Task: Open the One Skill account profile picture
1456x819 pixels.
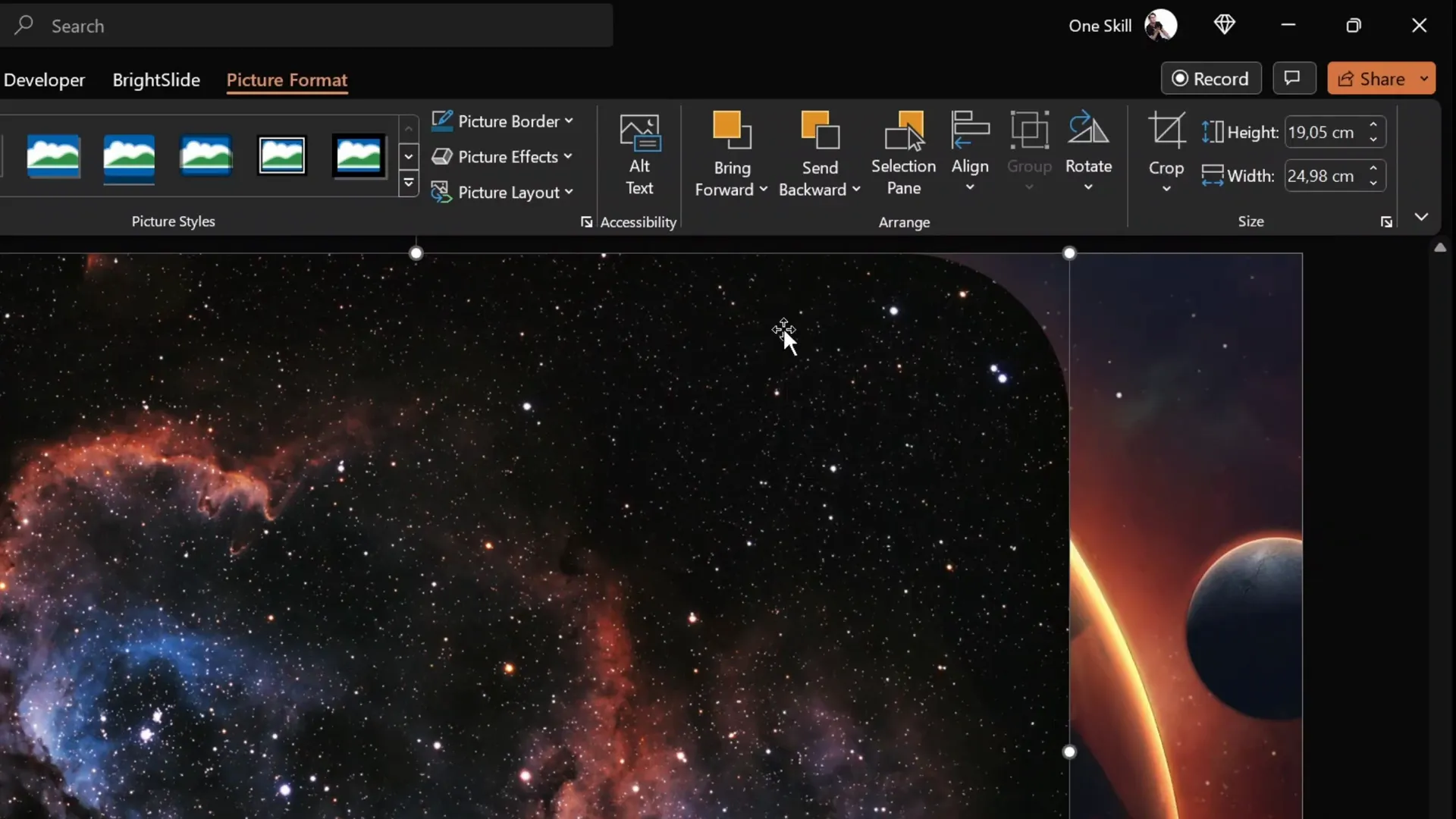Action: (1160, 25)
